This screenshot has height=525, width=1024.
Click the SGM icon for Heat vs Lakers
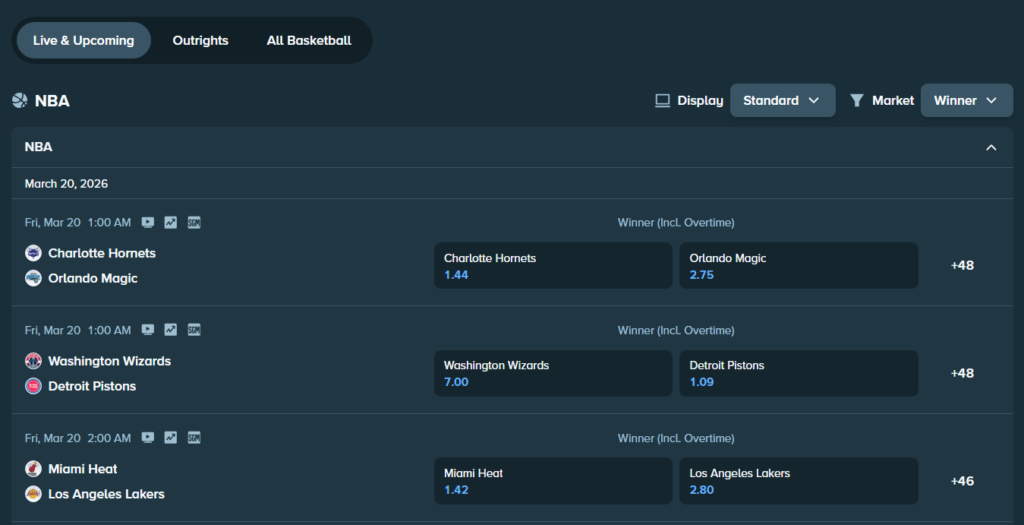tap(194, 438)
